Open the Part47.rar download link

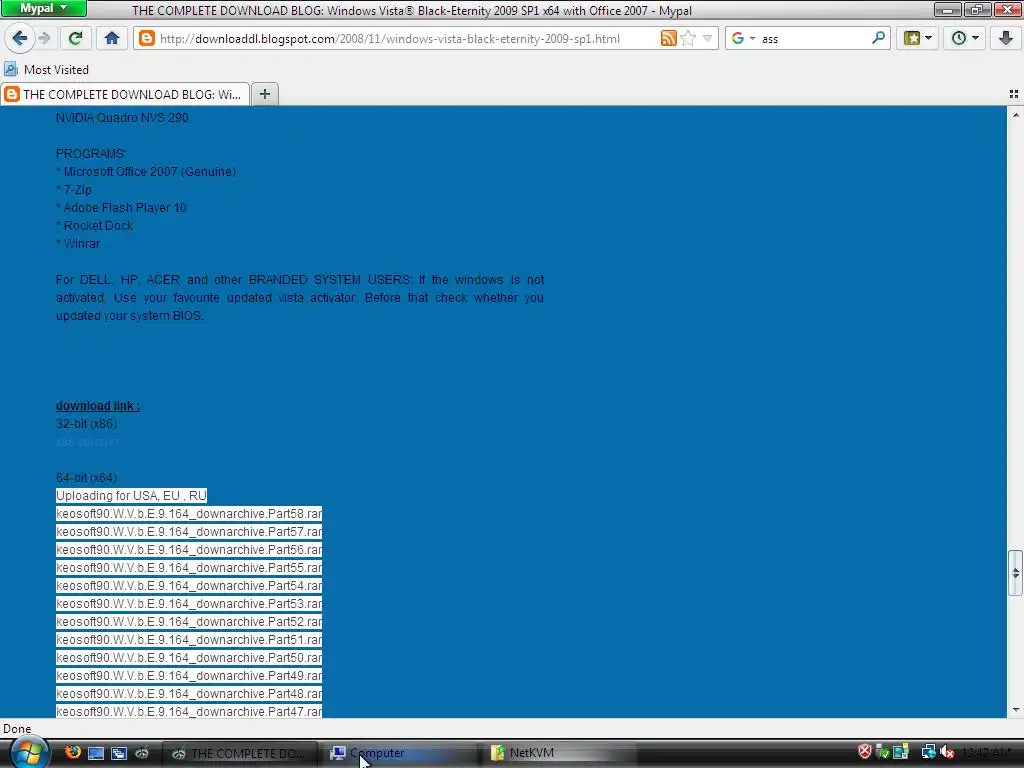(189, 711)
